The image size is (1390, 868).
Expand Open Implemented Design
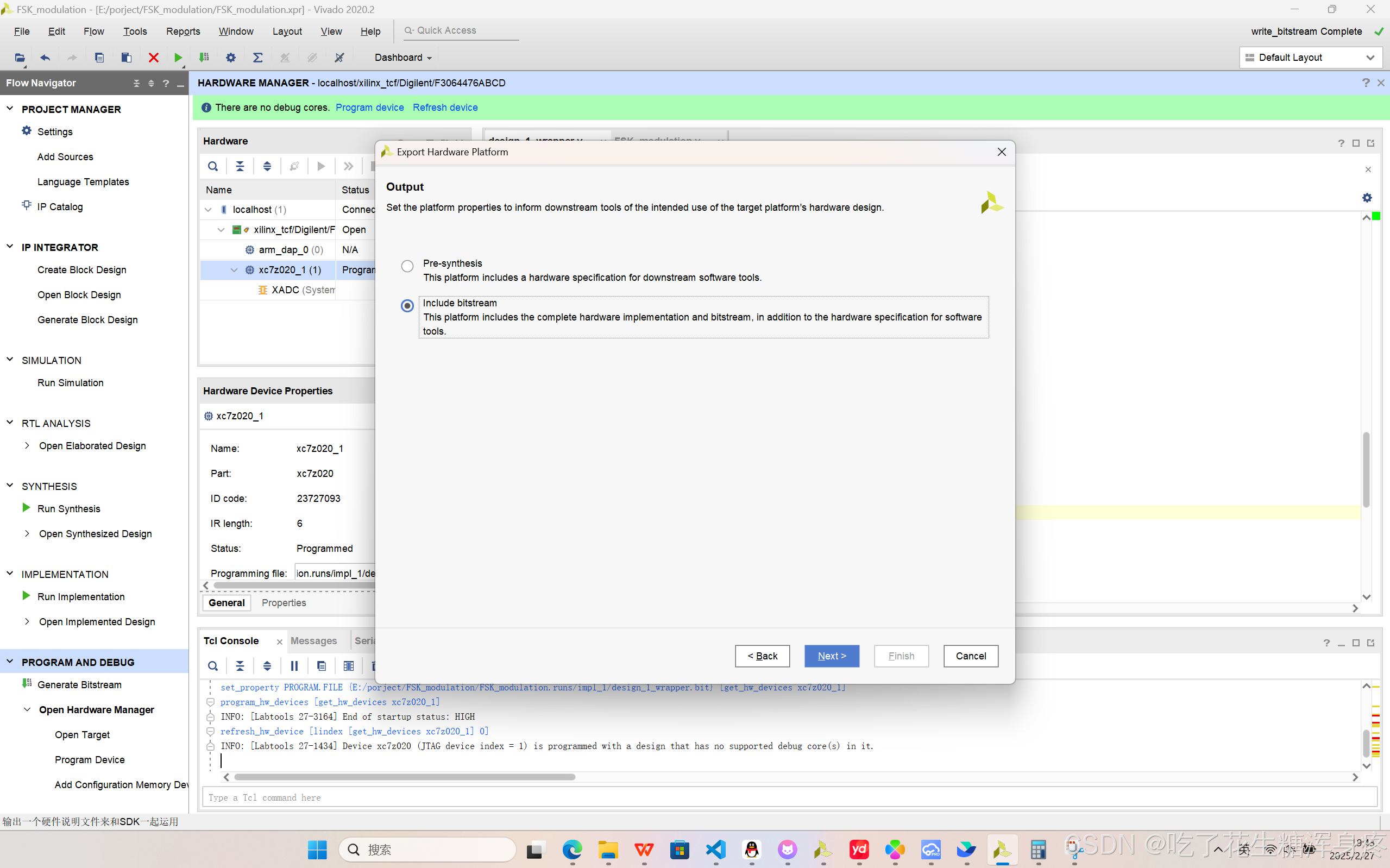(x=27, y=621)
